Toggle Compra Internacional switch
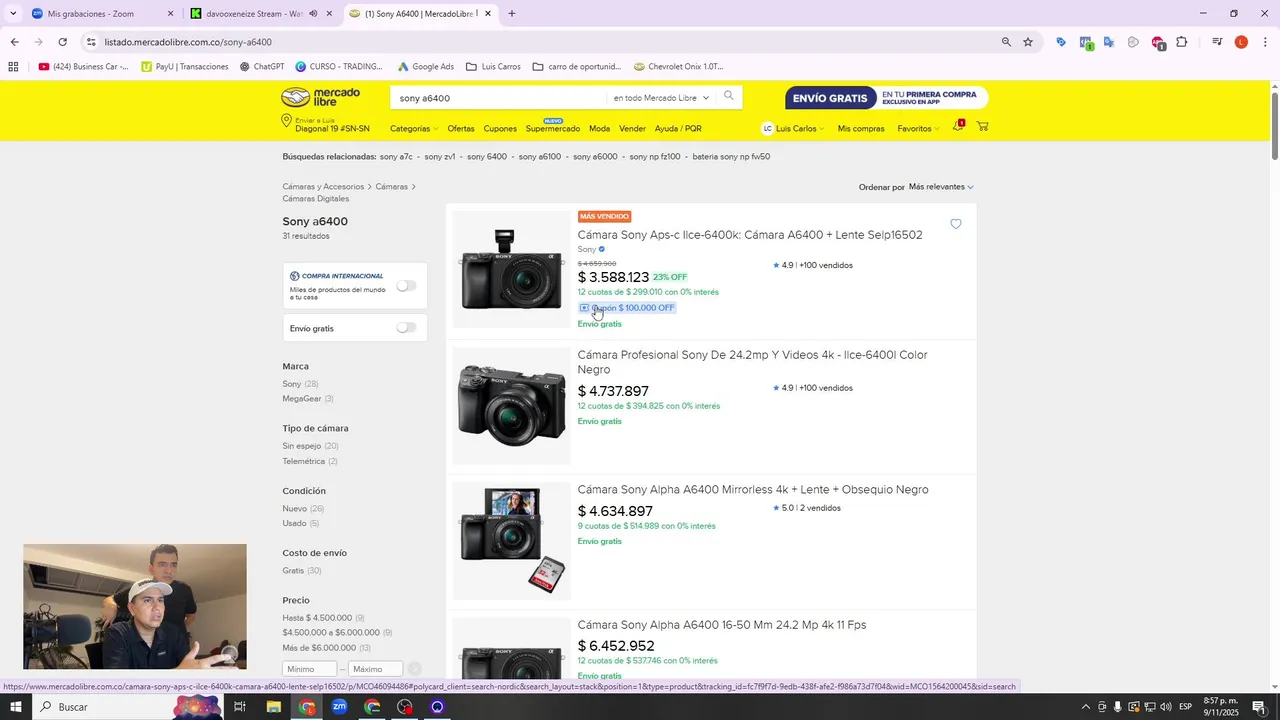 pos(406,285)
